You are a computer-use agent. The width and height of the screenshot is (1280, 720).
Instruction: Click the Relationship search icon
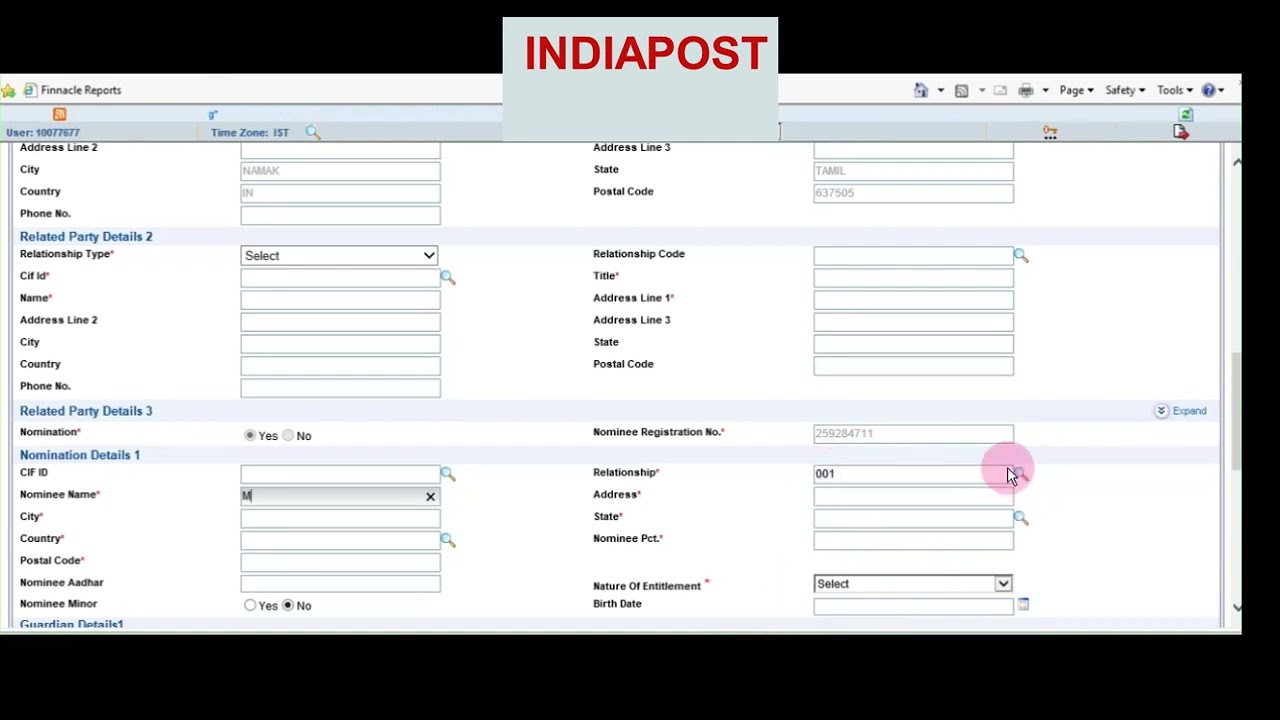(x=1021, y=474)
